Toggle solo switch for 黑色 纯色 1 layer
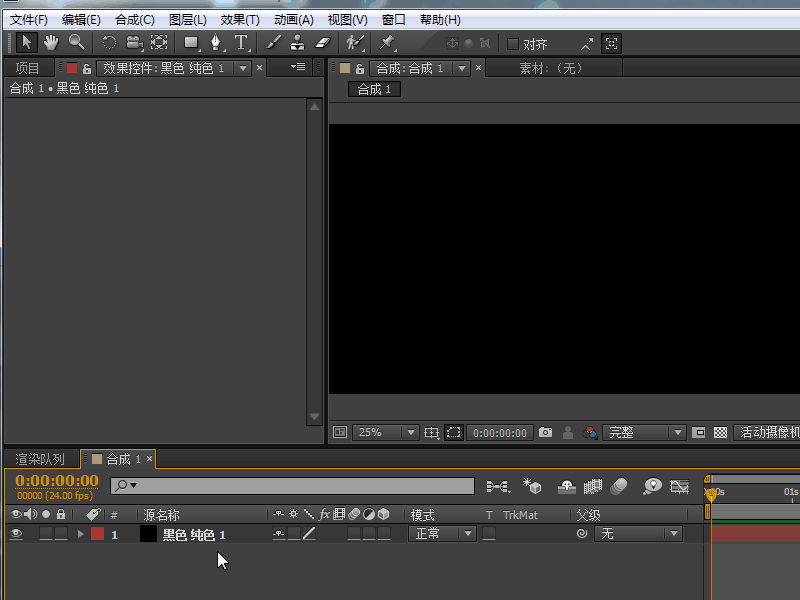800x600 pixels. (46, 534)
